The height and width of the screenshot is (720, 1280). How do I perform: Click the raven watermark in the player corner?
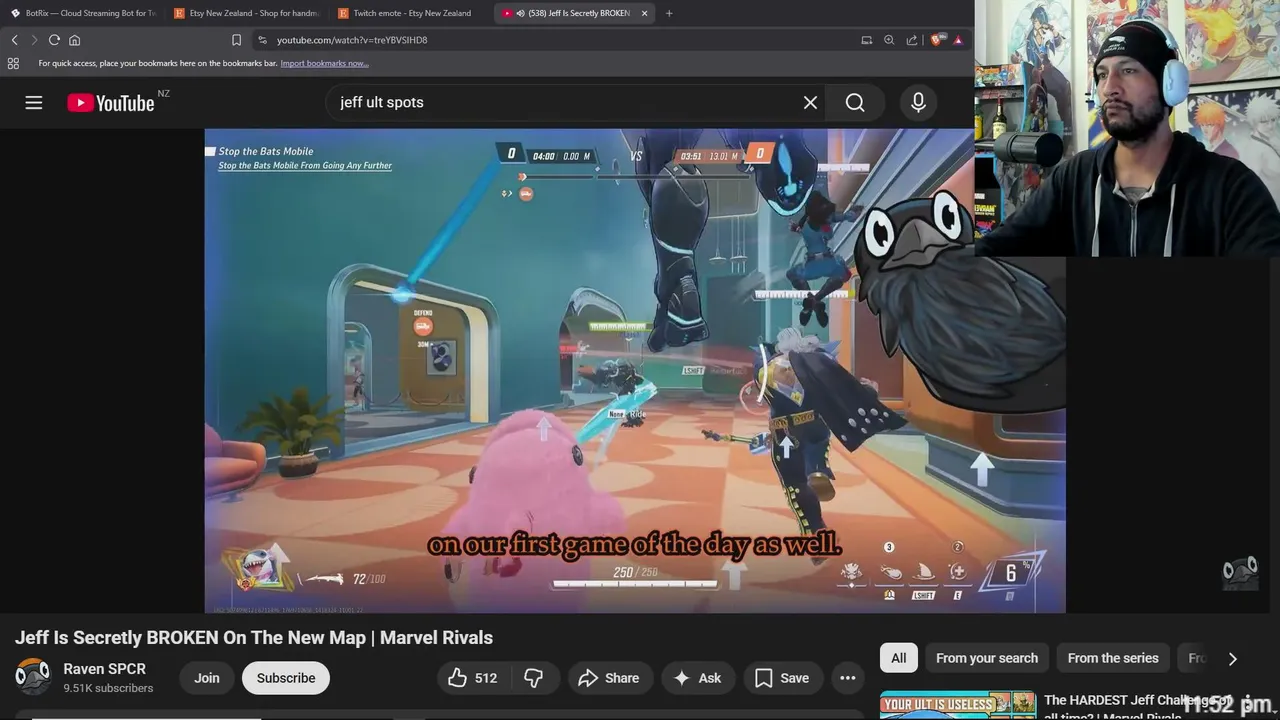pos(1240,573)
